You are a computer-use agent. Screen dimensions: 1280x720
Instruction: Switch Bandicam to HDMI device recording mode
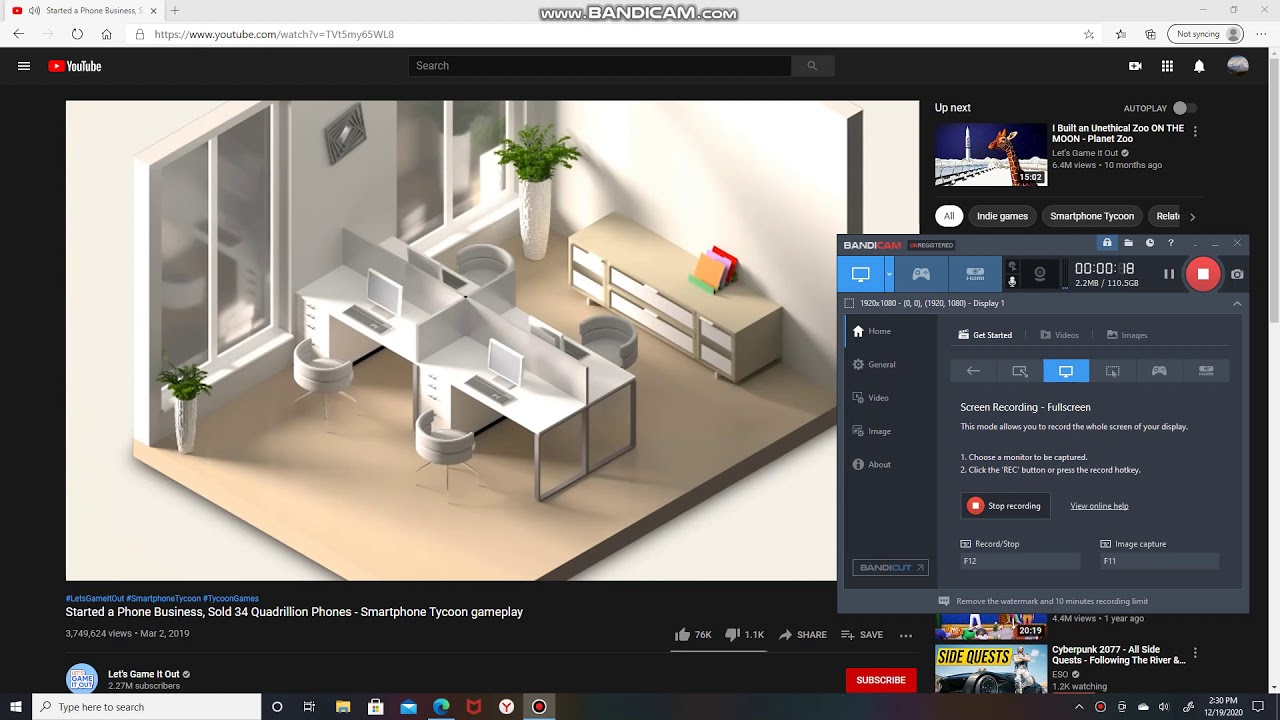click(x=975, y=274)
